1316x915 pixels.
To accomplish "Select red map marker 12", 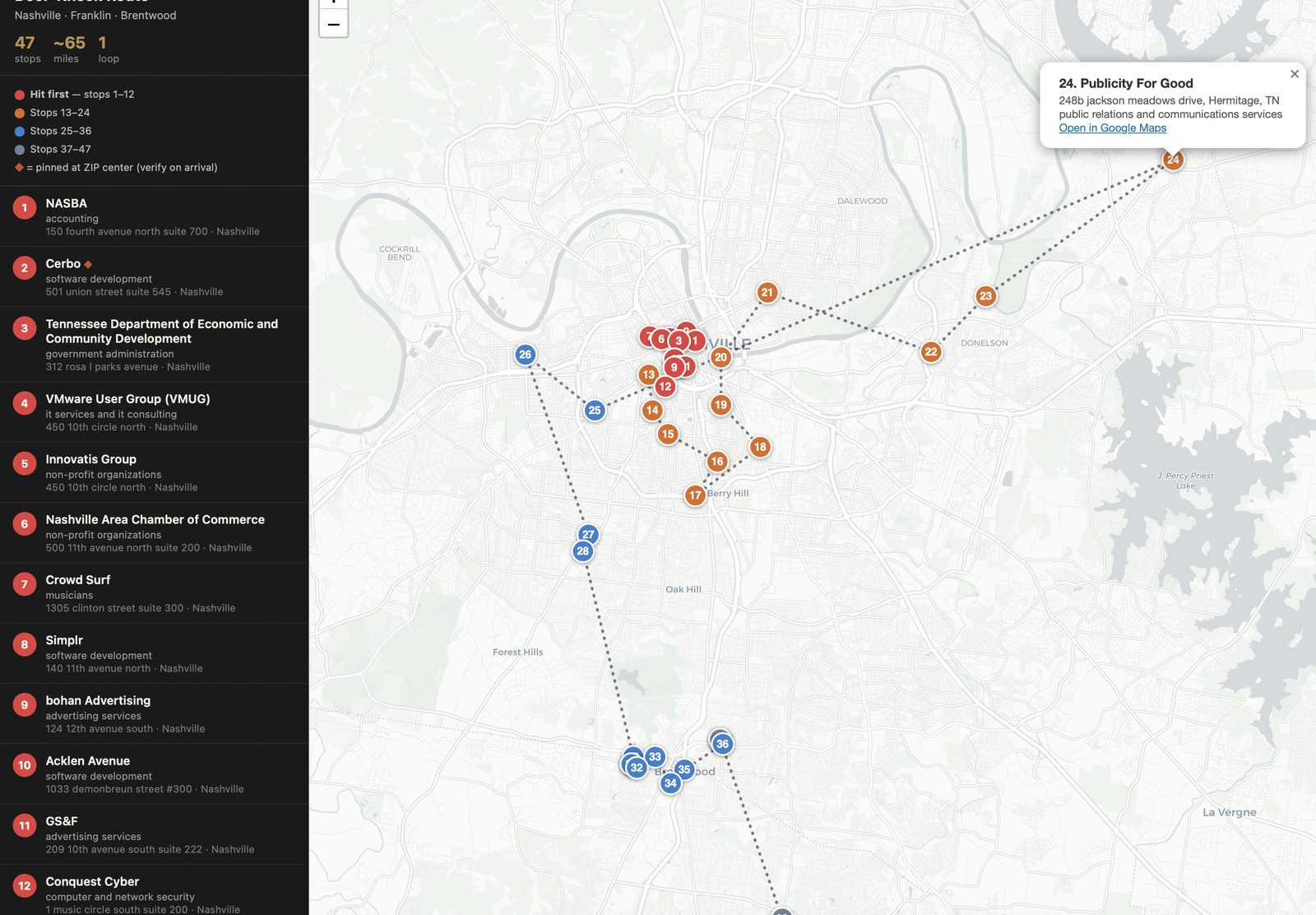I will [x=665, y=386].
